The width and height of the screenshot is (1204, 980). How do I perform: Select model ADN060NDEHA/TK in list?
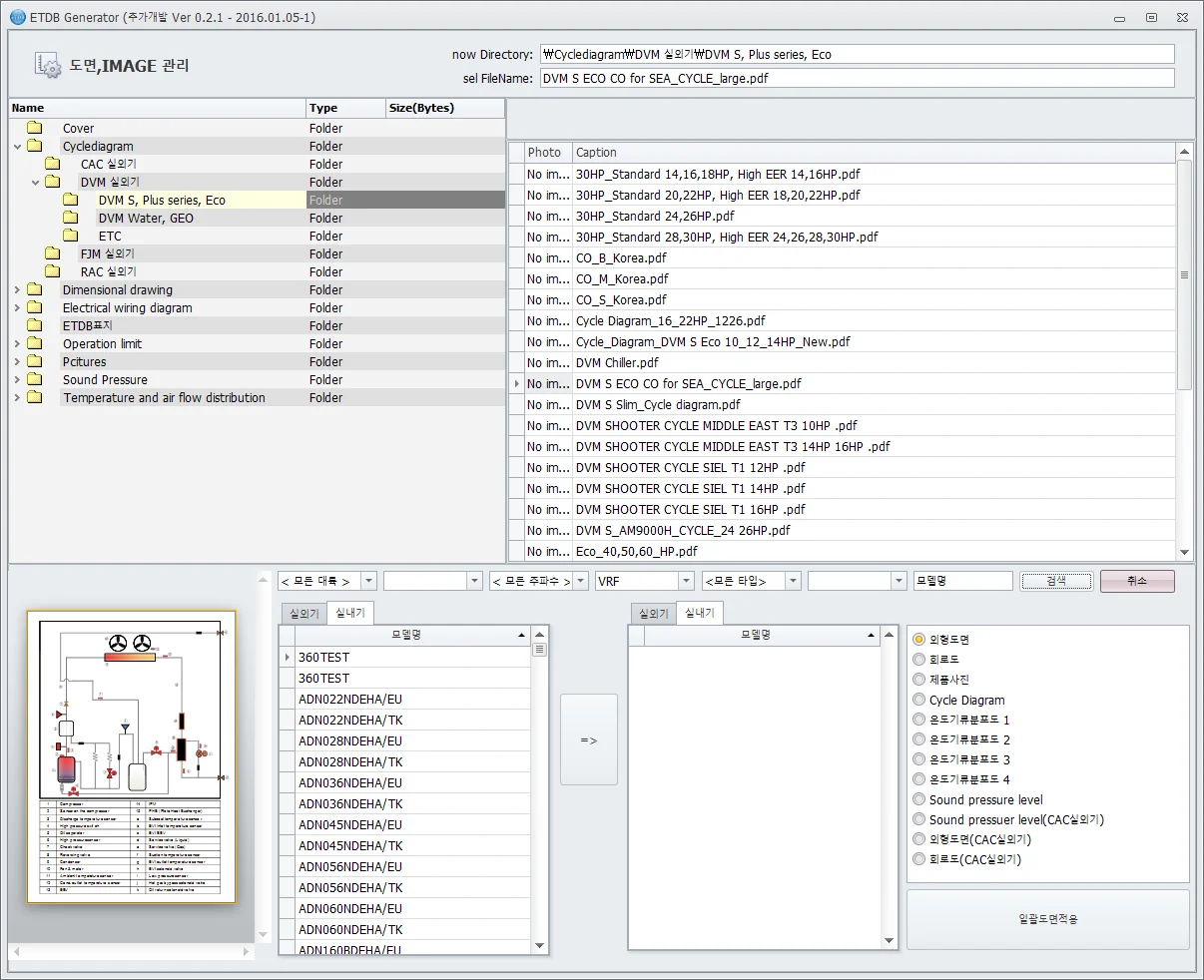[404, 929]
